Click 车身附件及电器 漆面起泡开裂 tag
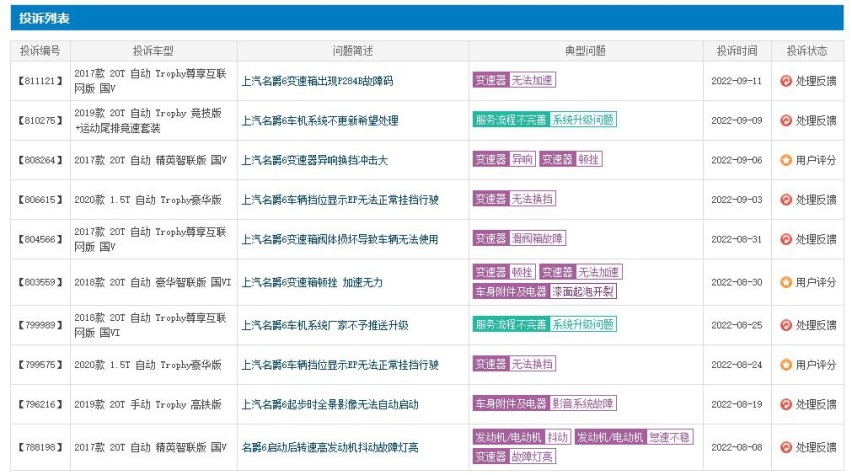Image resolution: width=852 pixels, height=475 pixels. pos(544,291)
